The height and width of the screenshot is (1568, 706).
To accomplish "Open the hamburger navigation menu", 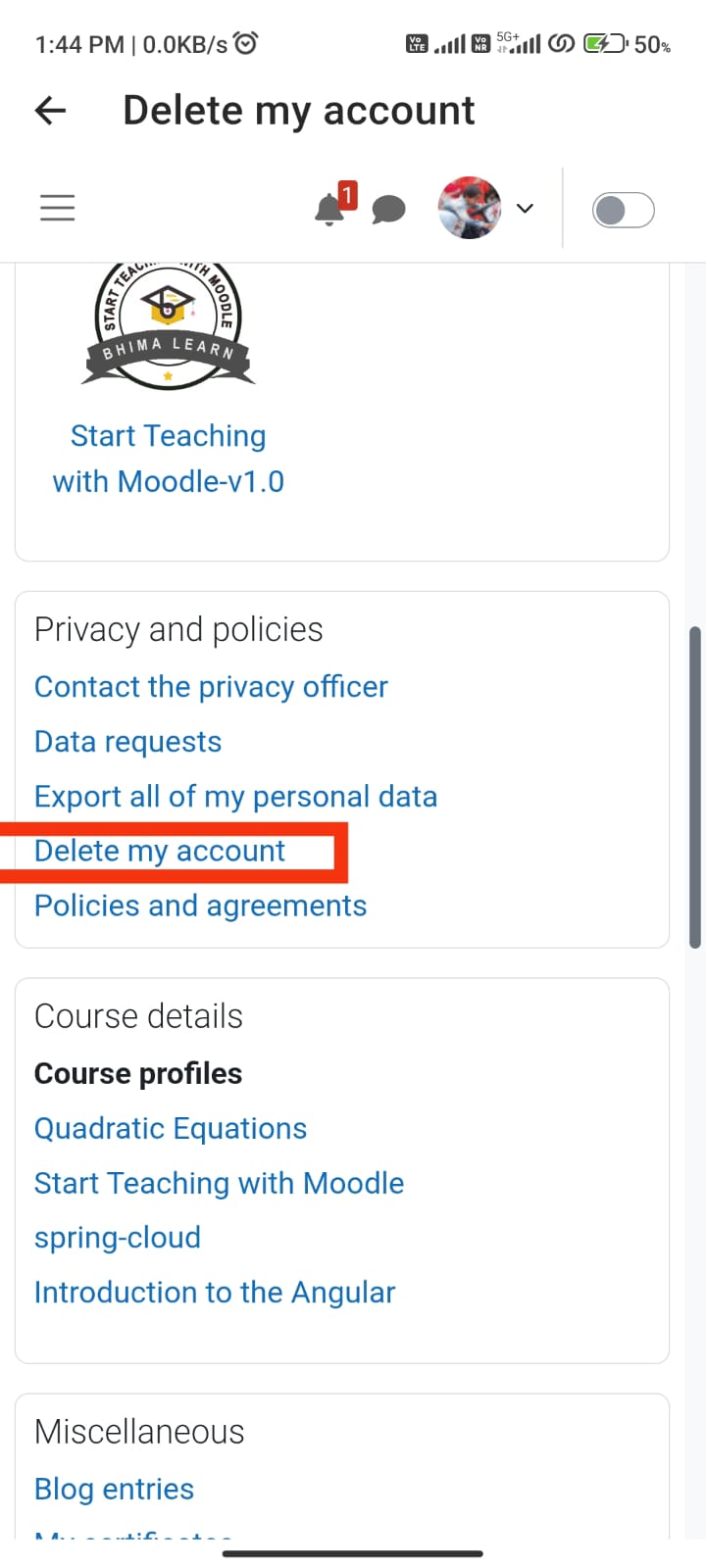I will tap(57, 208).
